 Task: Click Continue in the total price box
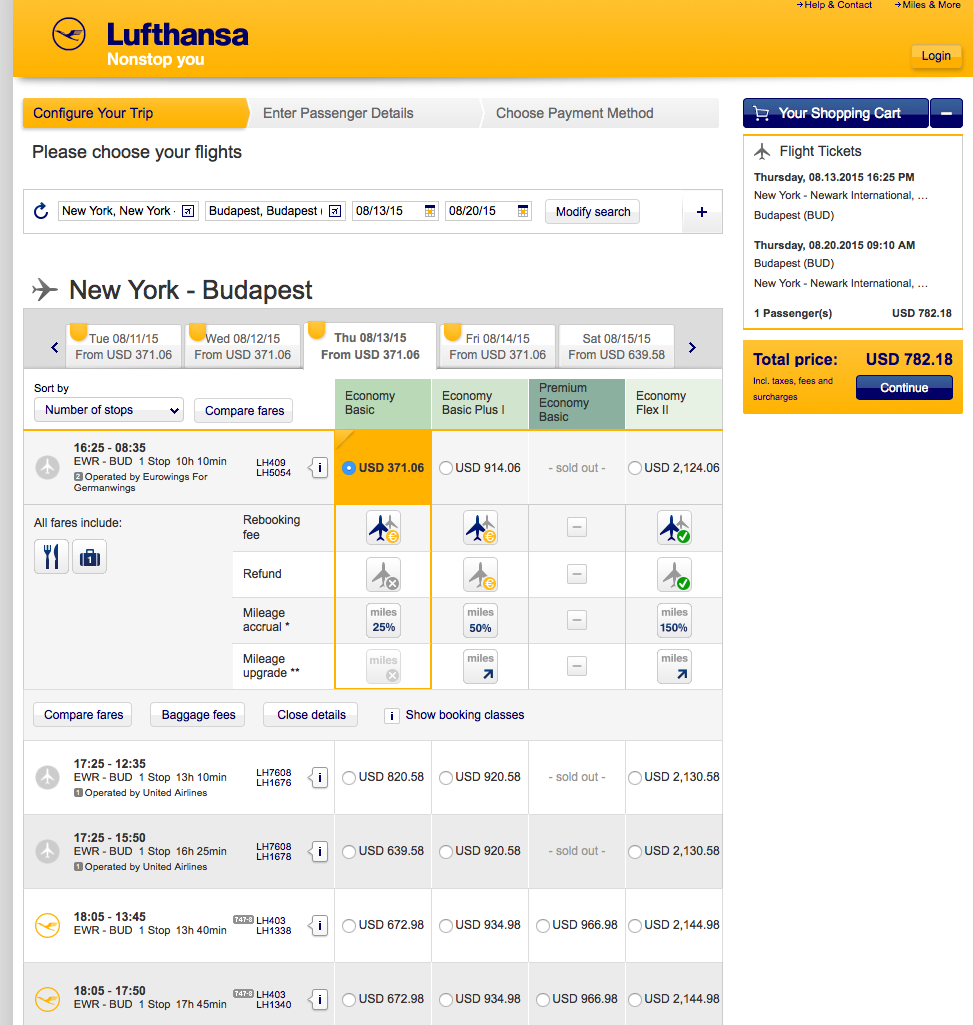point(904,388)
